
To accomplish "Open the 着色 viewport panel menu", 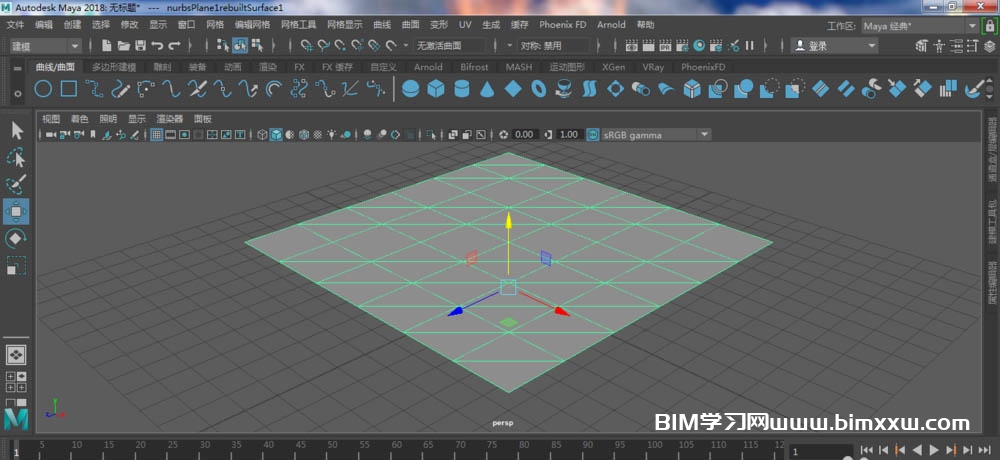I will click(x=79, y=118).
